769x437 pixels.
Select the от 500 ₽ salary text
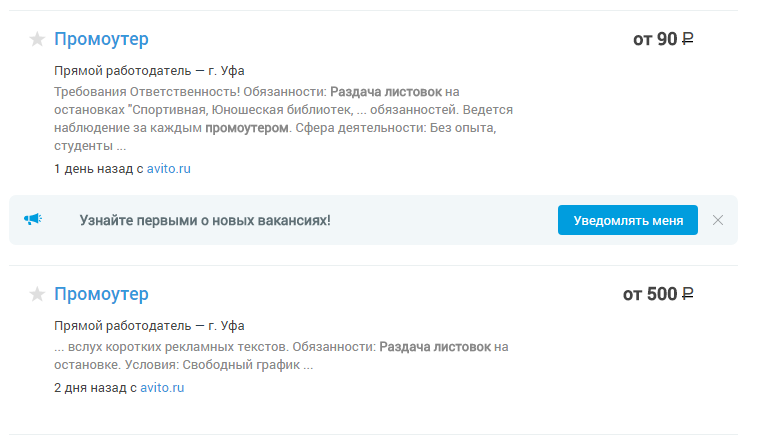tap(658, 294)
